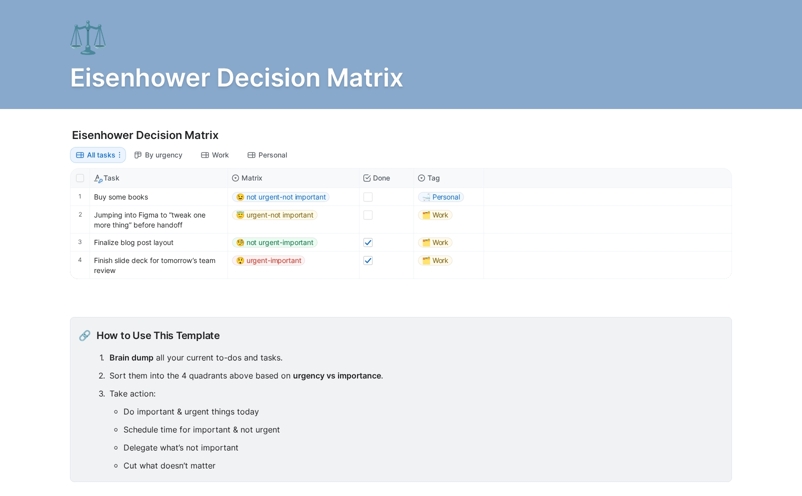Click the Task column title icon
The image size is (802, 496).
[x=98, y=178]
